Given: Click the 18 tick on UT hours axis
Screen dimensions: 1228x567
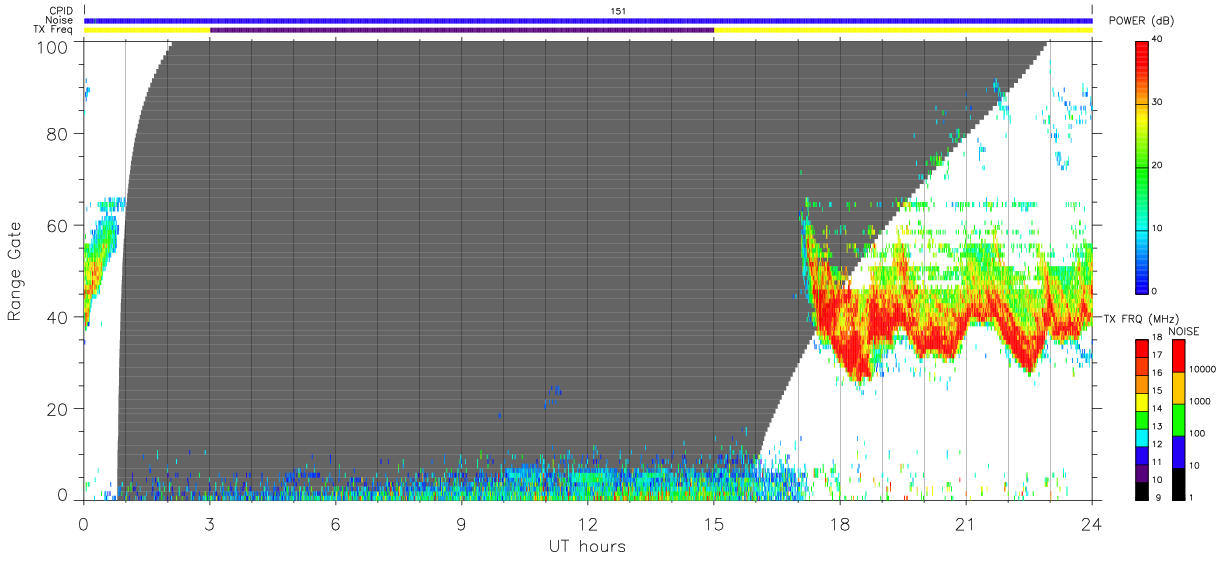Looking at the screenshot, I should click(x=840, y=524).
